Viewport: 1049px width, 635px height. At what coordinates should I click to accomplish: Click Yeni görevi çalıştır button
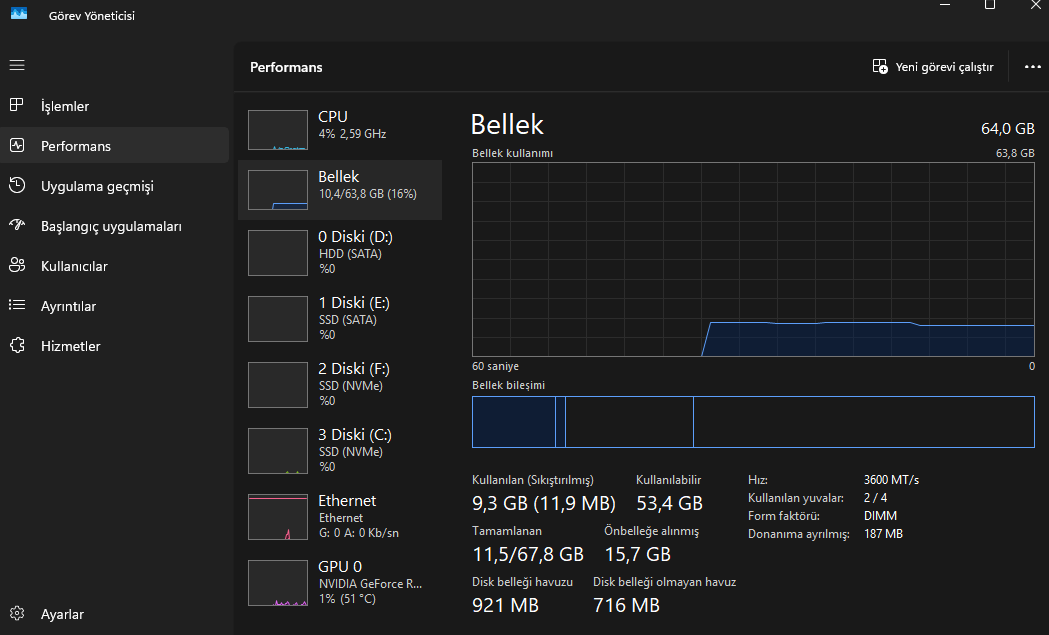tap(933, 67)
